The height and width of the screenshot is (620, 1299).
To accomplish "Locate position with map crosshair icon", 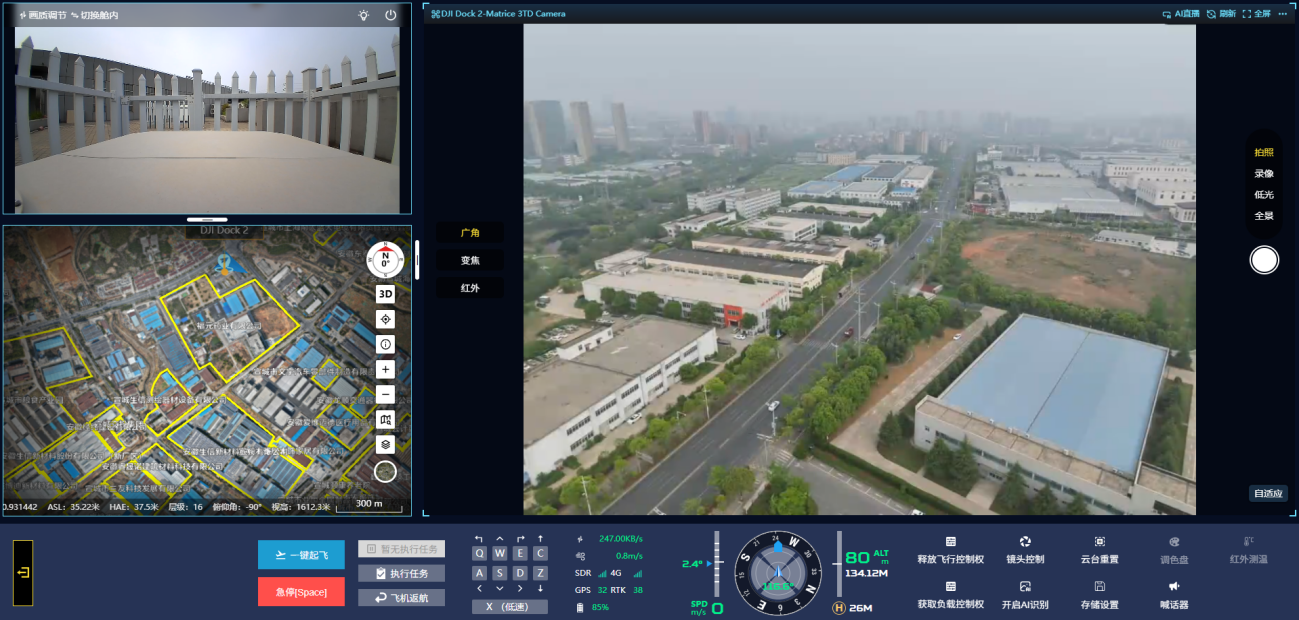I will (x=385, y=319).
